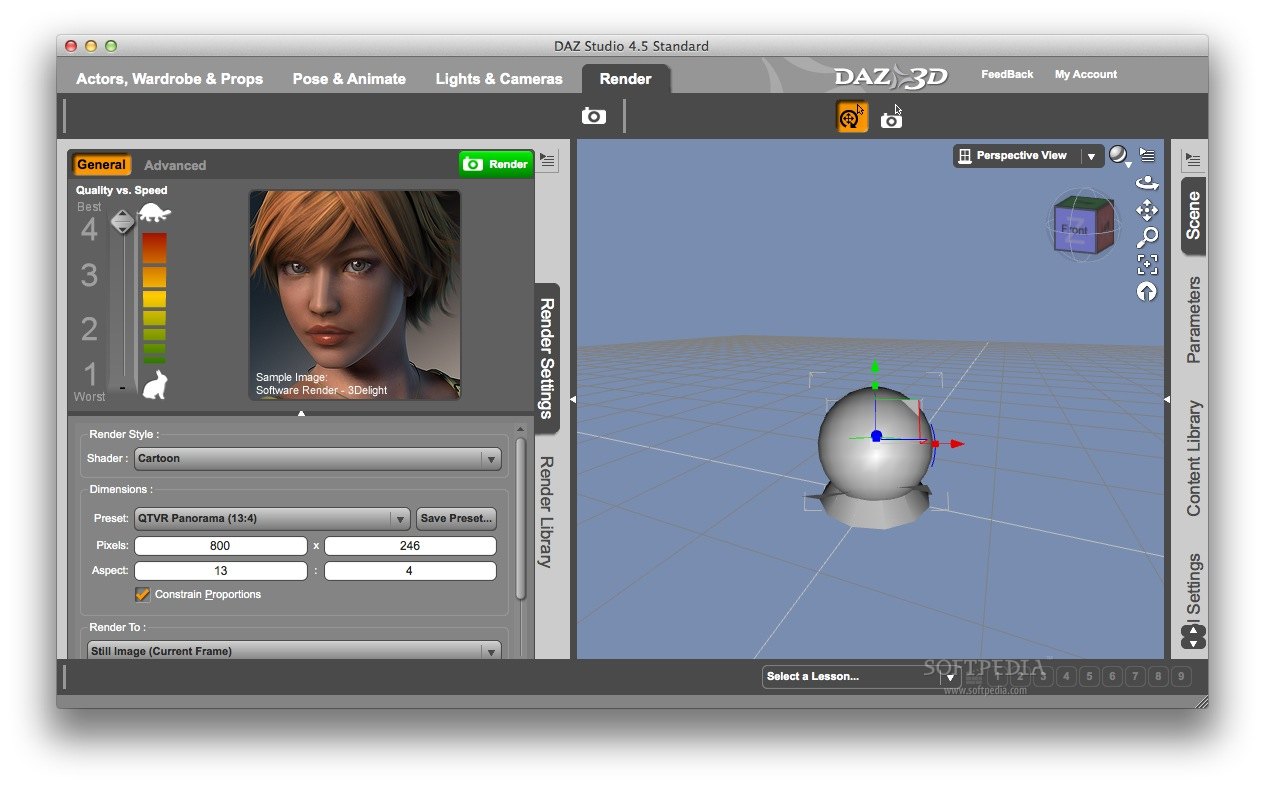The height and width of the screenshot is (787, 1265).
Task: Open the viewport options menu icon
Action: tap(1147, 155)
